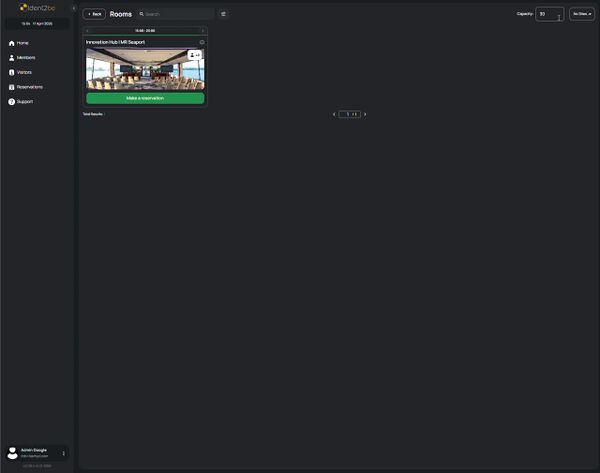The image size is (600, 473).
Task: Click the Support question mark icon
Action: 12,102
